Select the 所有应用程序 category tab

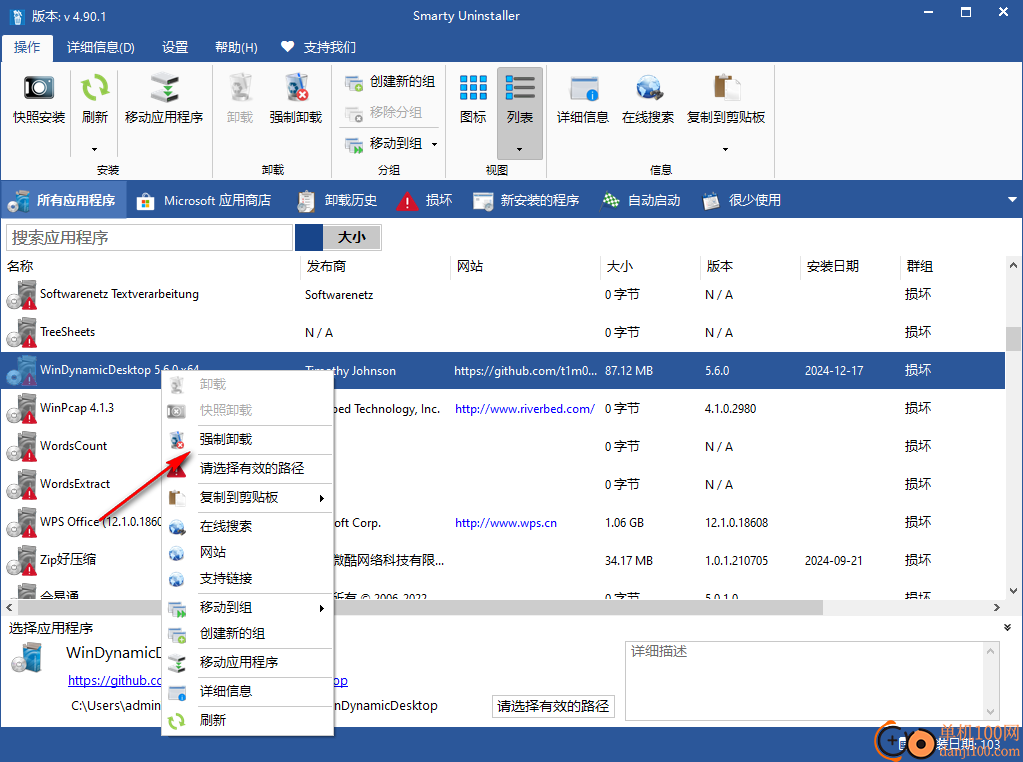(63, 200)
